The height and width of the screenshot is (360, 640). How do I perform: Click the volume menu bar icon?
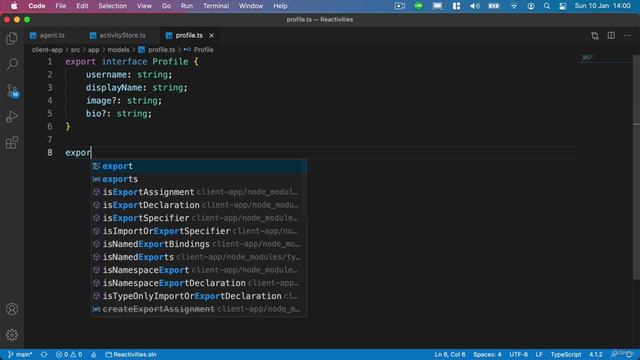(475, 6)
